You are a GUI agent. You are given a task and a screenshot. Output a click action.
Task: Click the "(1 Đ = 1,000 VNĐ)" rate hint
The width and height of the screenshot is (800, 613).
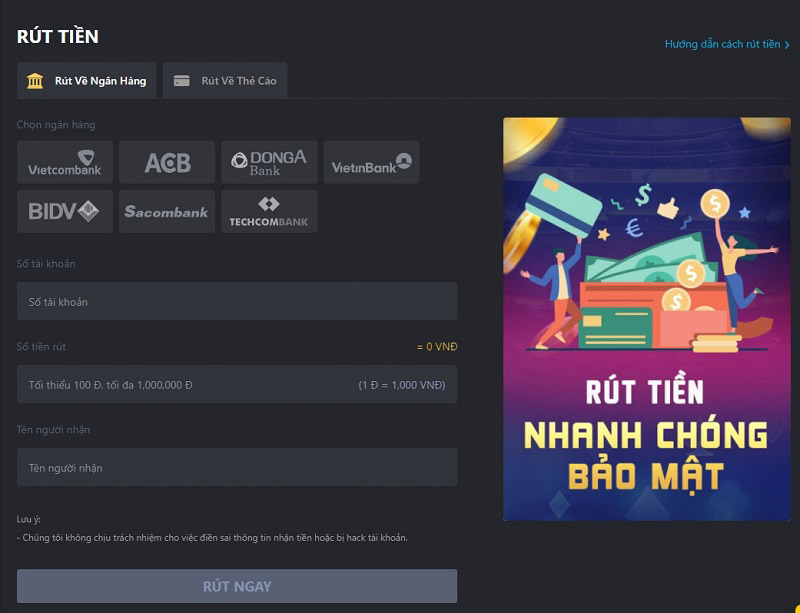click(402, 385)
